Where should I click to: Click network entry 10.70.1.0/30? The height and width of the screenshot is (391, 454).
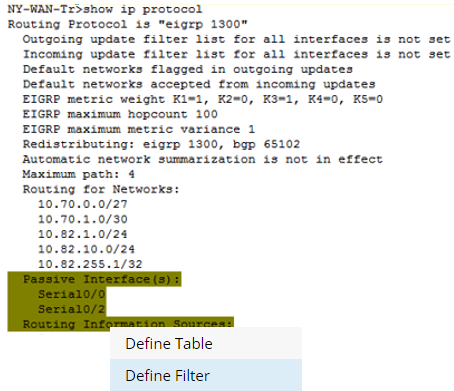pos(83,219)
